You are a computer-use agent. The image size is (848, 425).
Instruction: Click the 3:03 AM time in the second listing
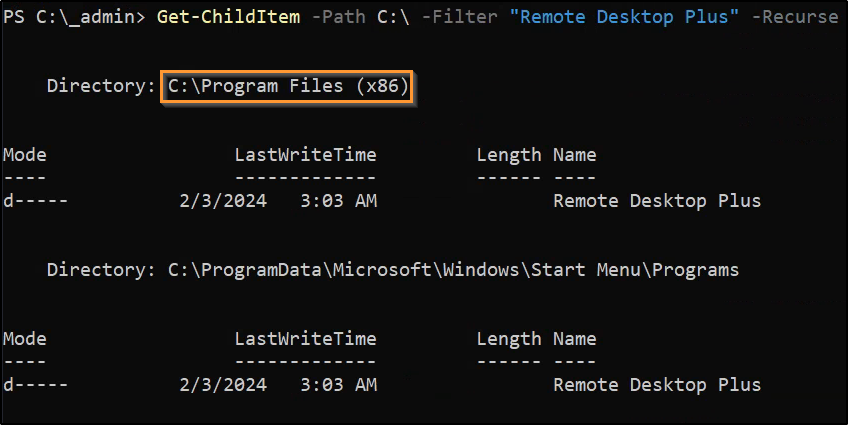338,385
